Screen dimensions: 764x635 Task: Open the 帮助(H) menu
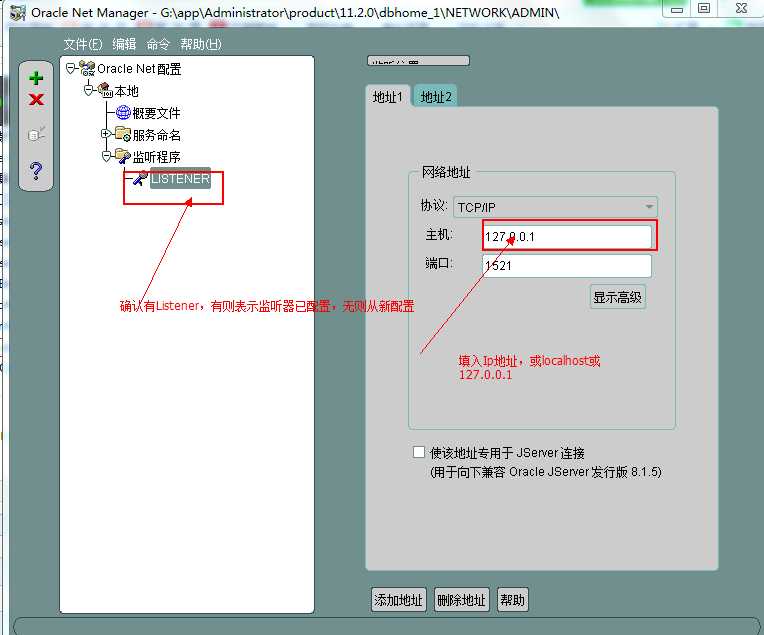point(201,44)
